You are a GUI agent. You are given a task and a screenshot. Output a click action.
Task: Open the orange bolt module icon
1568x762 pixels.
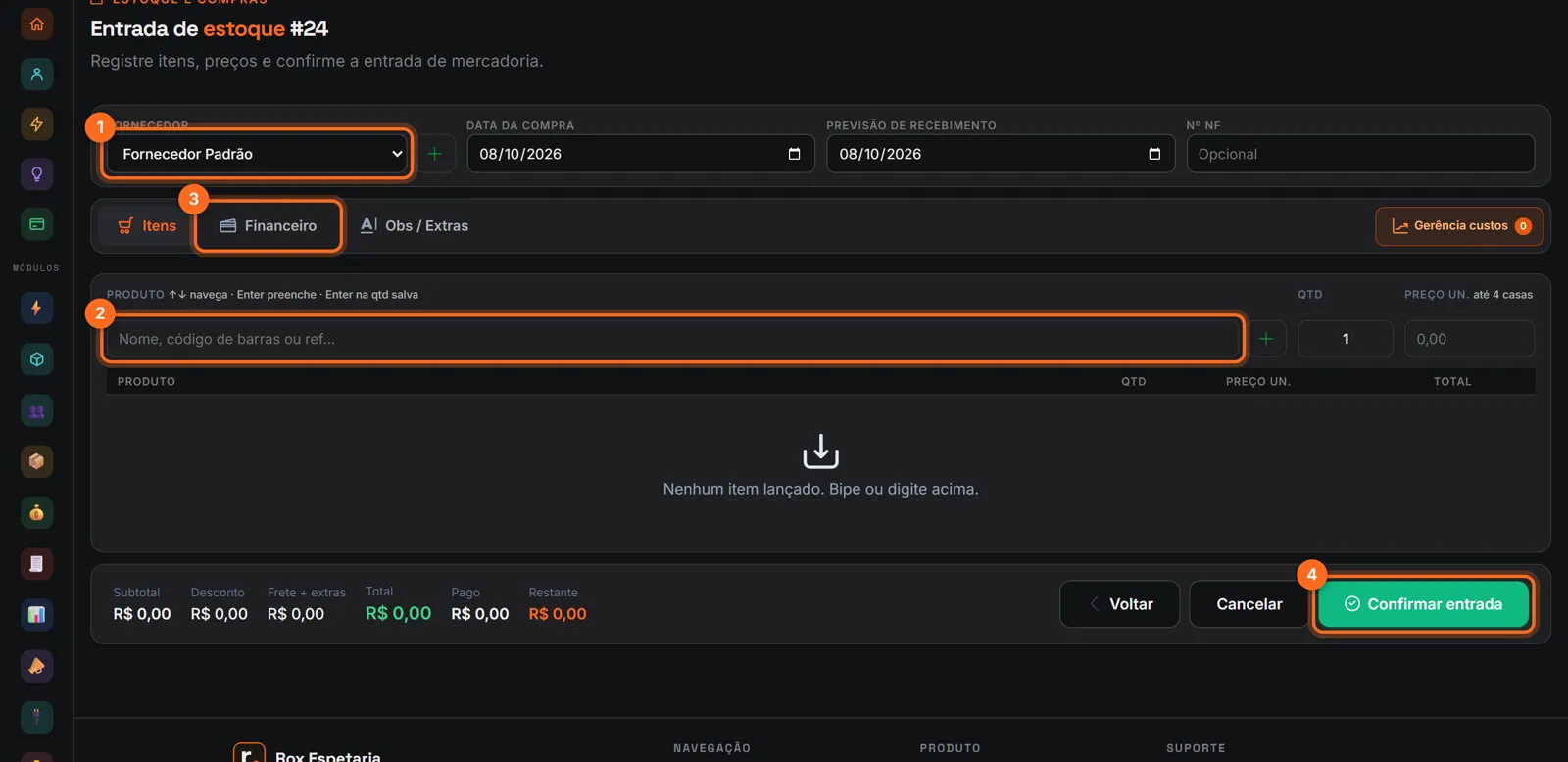tap(36, 308)
